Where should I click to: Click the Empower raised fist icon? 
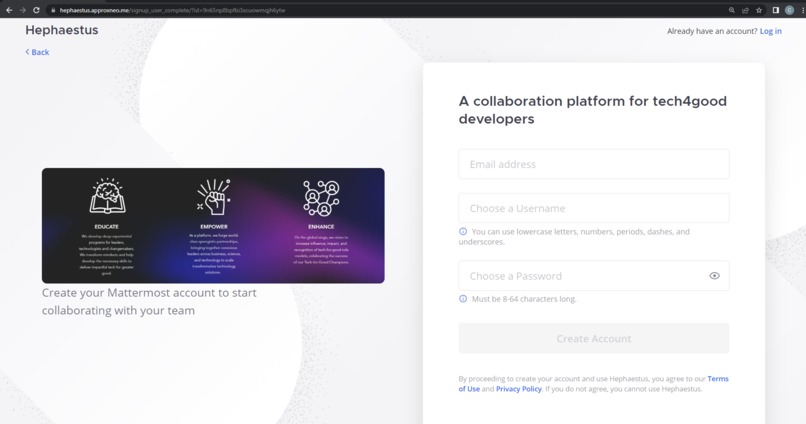[214, 197]
